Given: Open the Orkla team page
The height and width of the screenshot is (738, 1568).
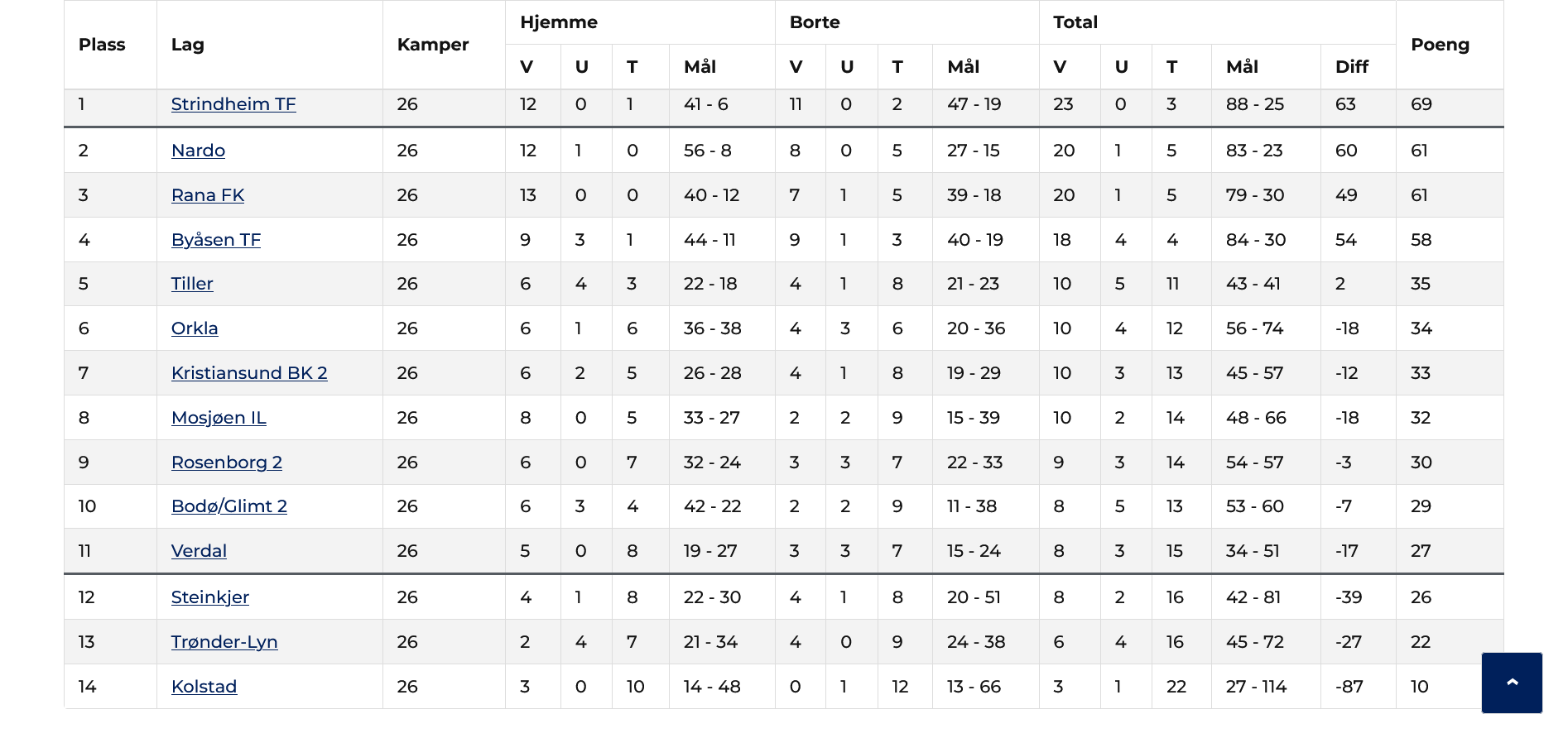Looking at the screenshot, I should [195, 328].
